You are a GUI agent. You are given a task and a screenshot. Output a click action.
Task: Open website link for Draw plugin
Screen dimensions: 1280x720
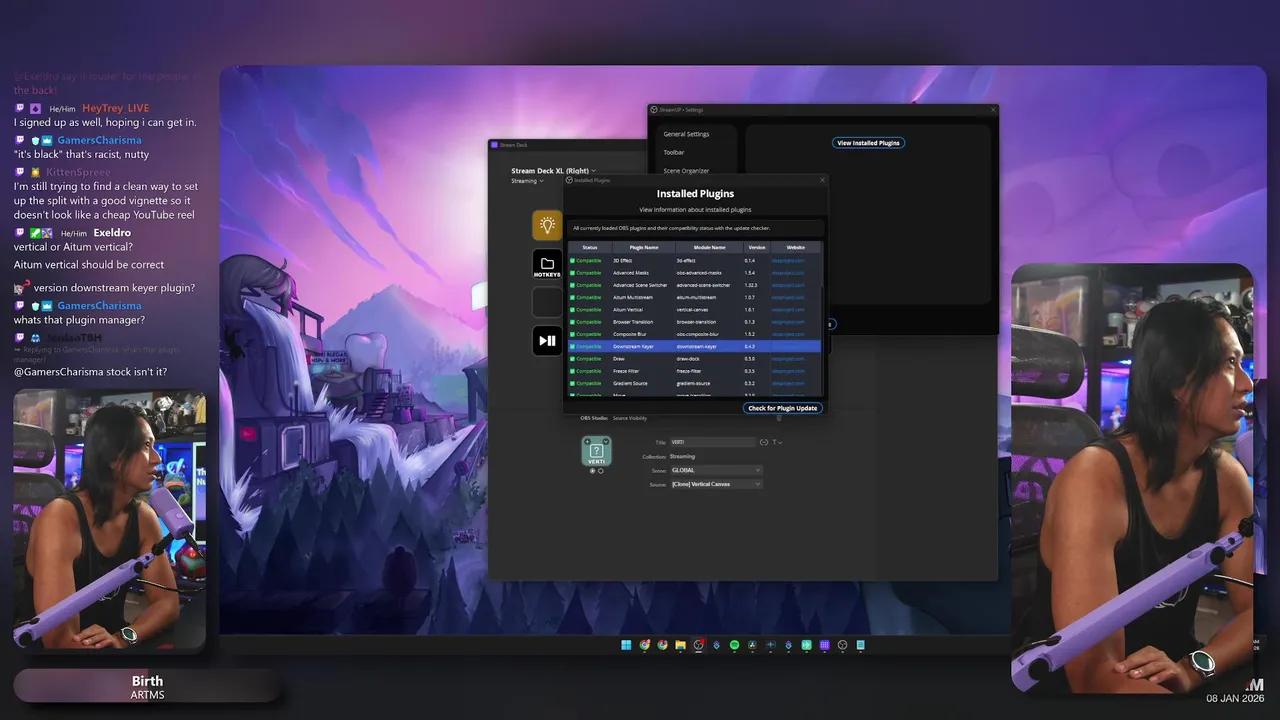[788, 358]
